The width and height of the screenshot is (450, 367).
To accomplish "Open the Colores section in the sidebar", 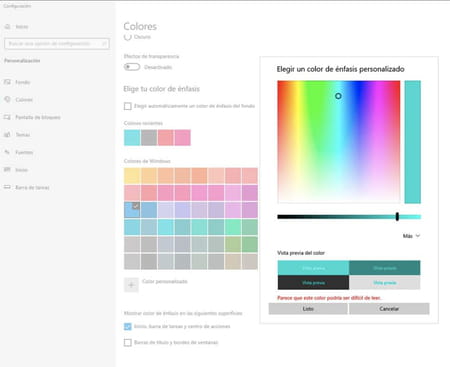I will tap(24, 100).
